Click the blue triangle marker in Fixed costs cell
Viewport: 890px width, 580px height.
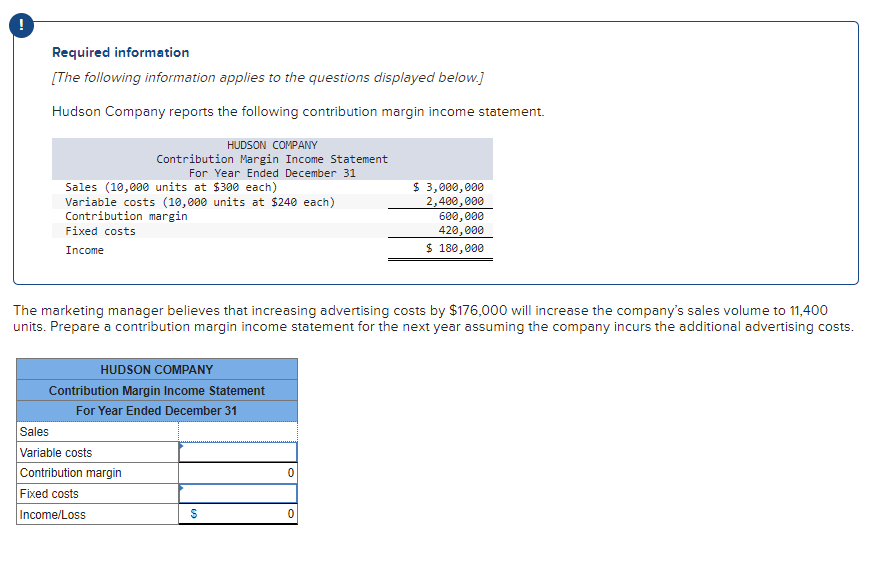pos(183,489)
